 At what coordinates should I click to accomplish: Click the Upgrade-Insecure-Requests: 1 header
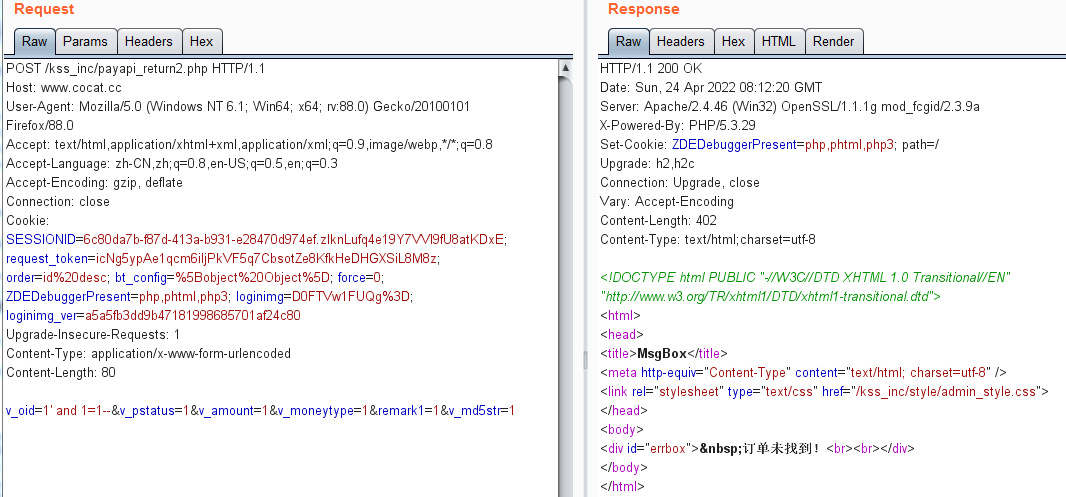[x=93, y=335]
